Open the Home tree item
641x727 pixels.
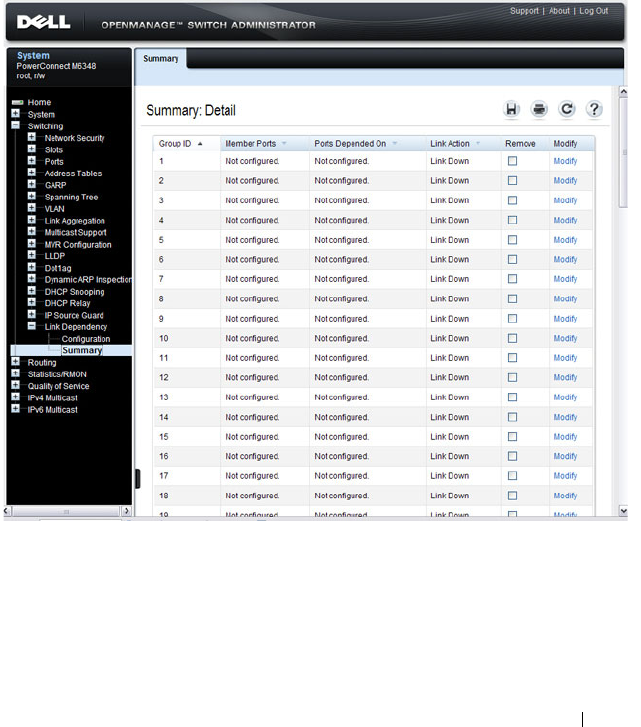[x=39, y=102]
